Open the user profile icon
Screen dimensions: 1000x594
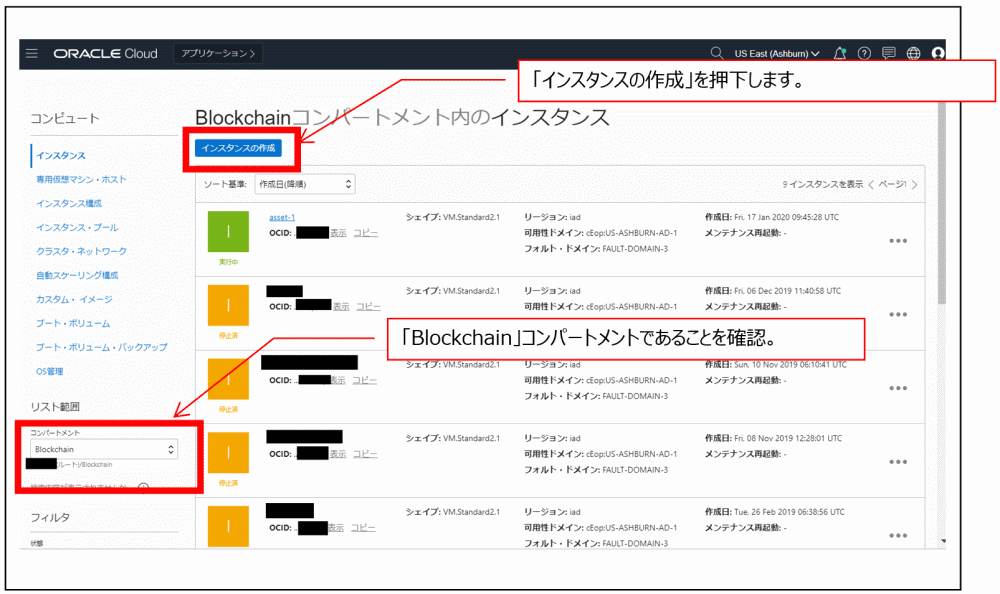click(938, 54)
